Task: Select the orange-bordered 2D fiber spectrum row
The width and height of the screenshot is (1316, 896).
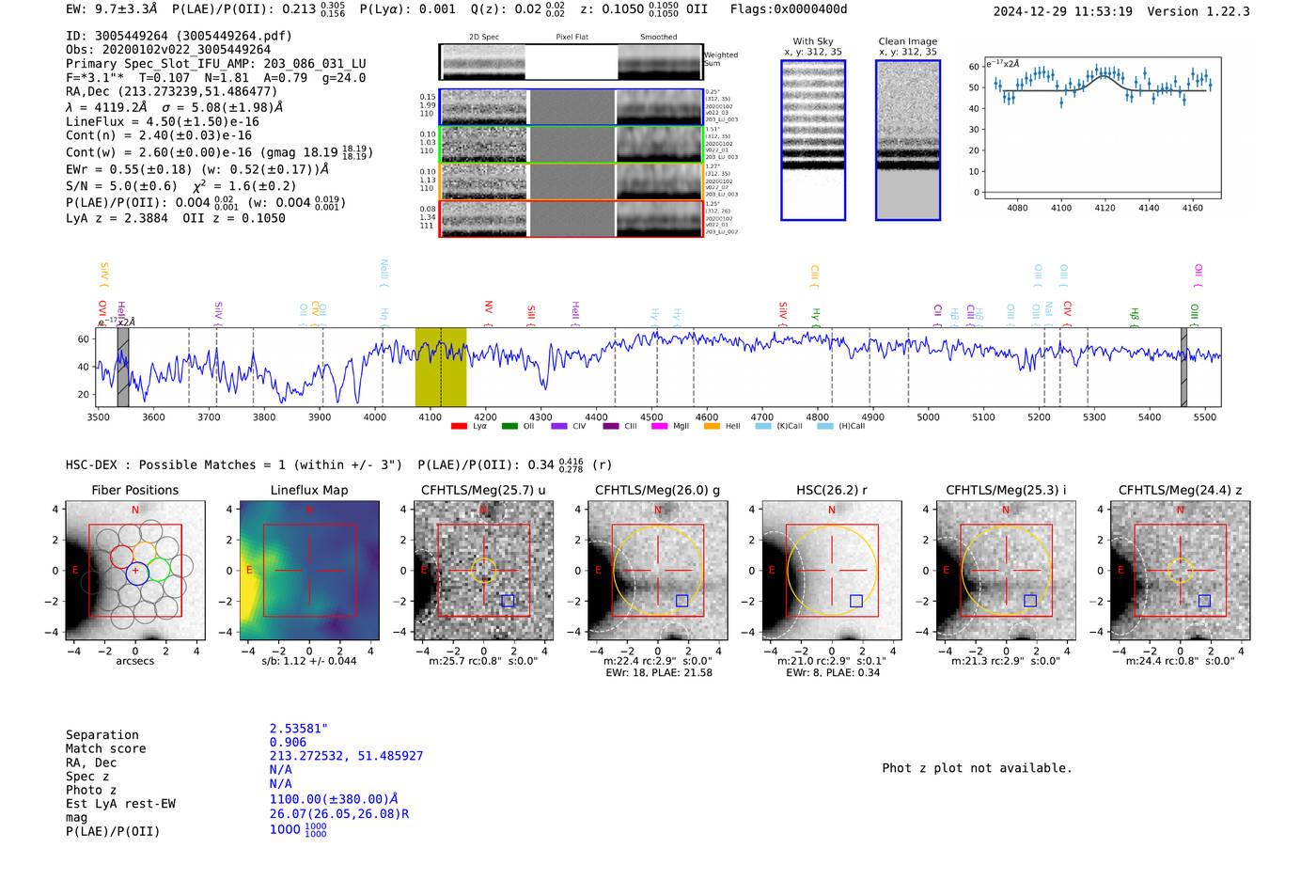Action: click(572, 181)
